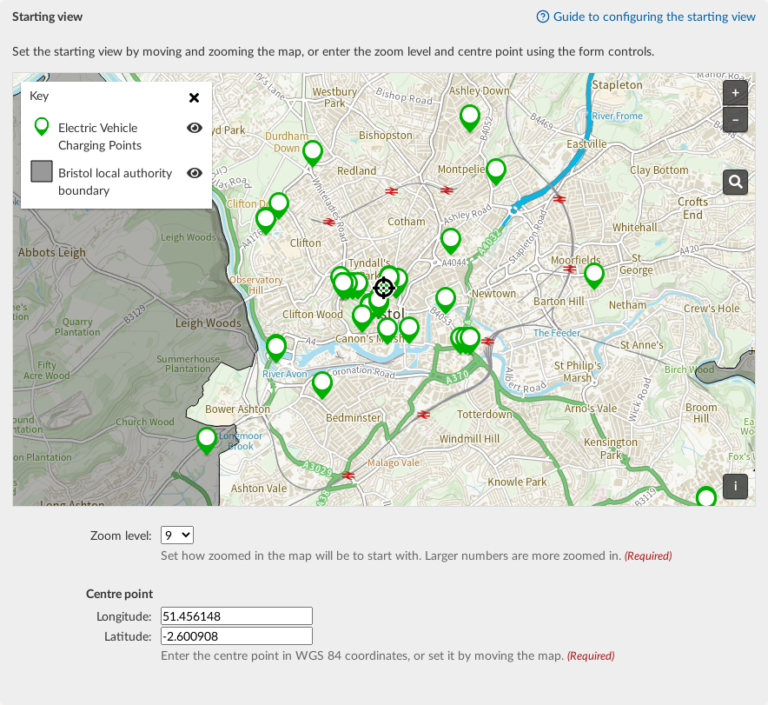Screen dimensions: 768x705
Task: Open the map search magnifier tool
Action: click(x=735, y=181)
